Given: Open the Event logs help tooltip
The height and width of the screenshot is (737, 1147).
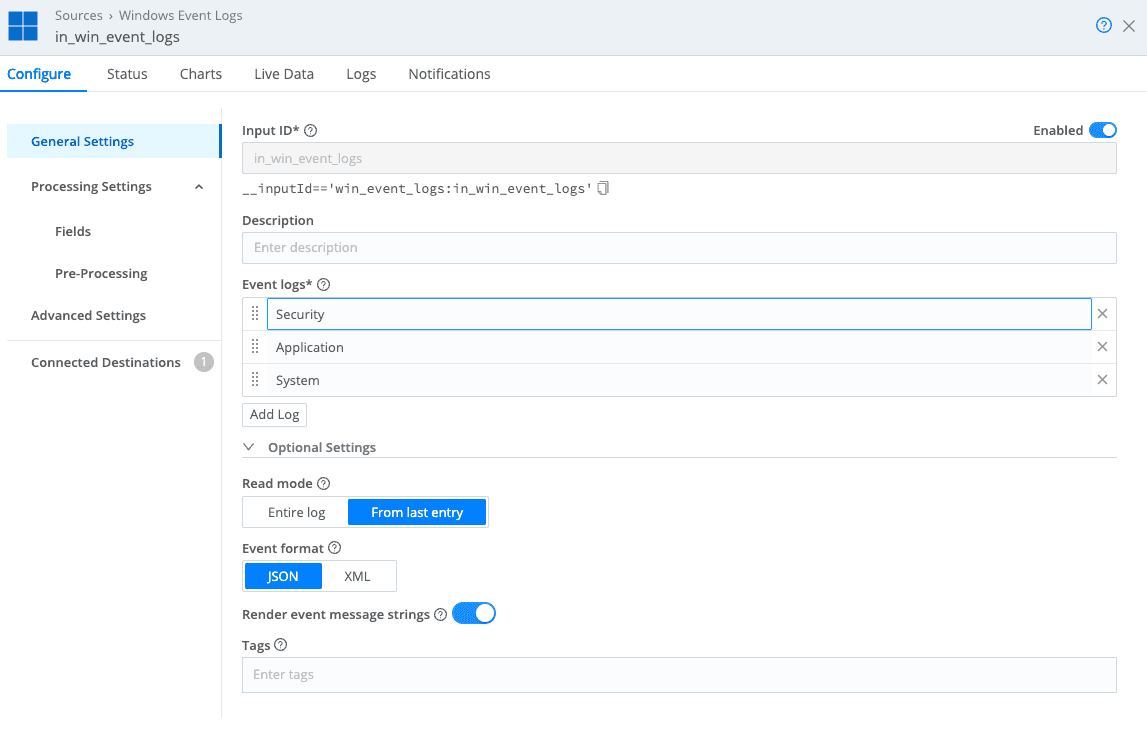Looking at the screenshot, I should 321,283.
